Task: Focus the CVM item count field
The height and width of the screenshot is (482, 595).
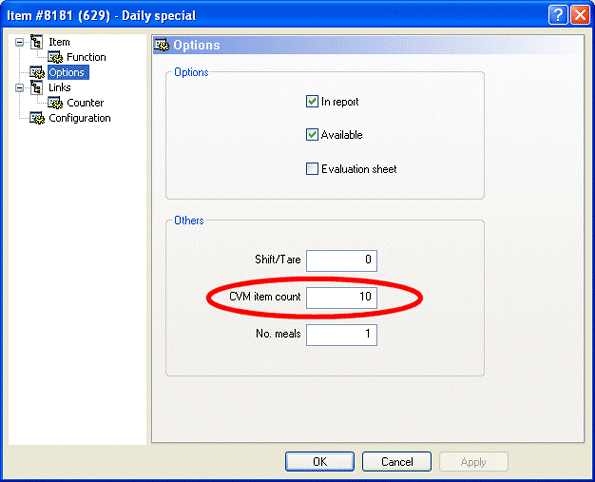Action: [x=342, y=298]
